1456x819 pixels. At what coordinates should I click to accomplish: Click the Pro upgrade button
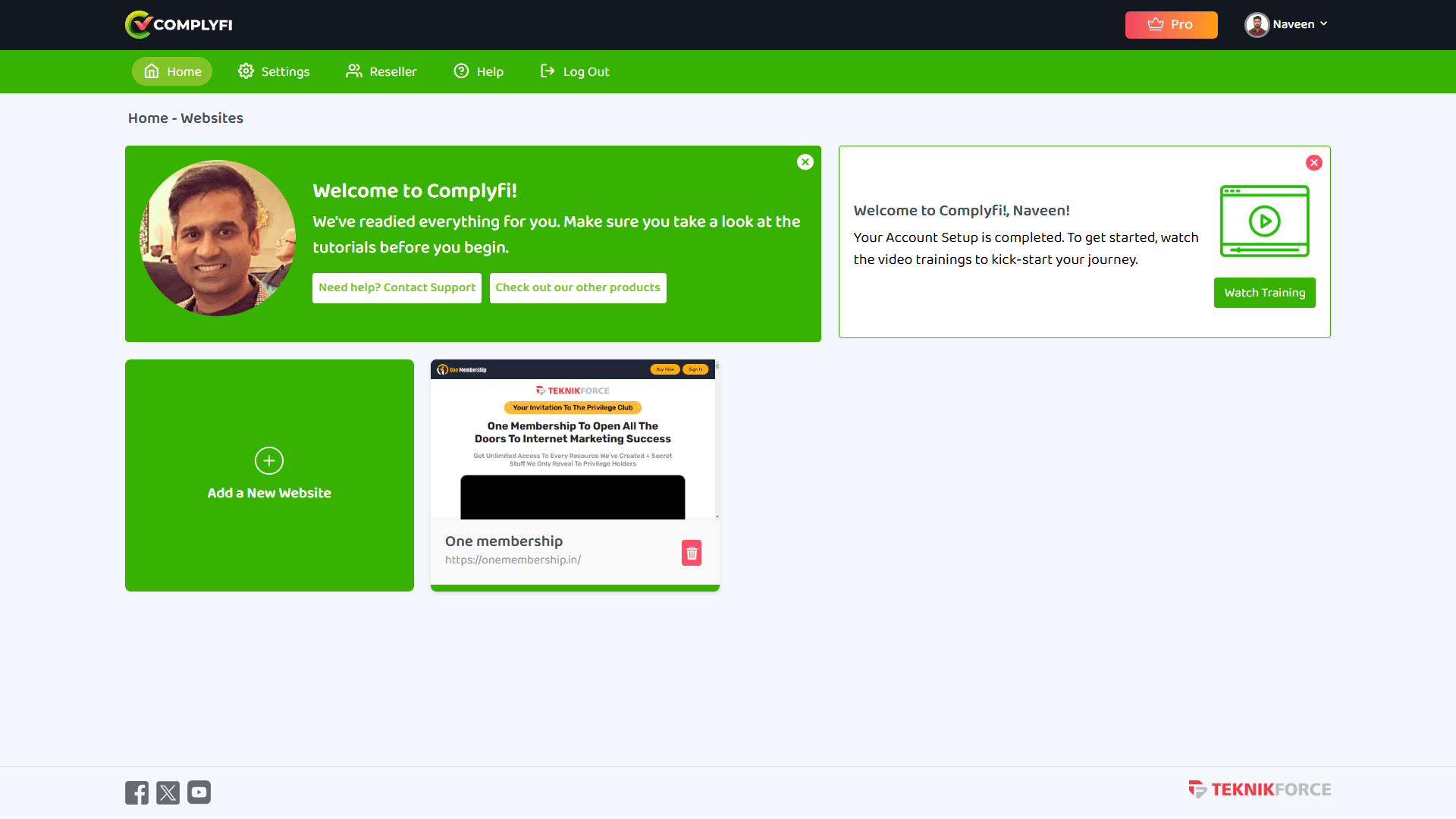pyautogui.click(x=1171, y=24)
